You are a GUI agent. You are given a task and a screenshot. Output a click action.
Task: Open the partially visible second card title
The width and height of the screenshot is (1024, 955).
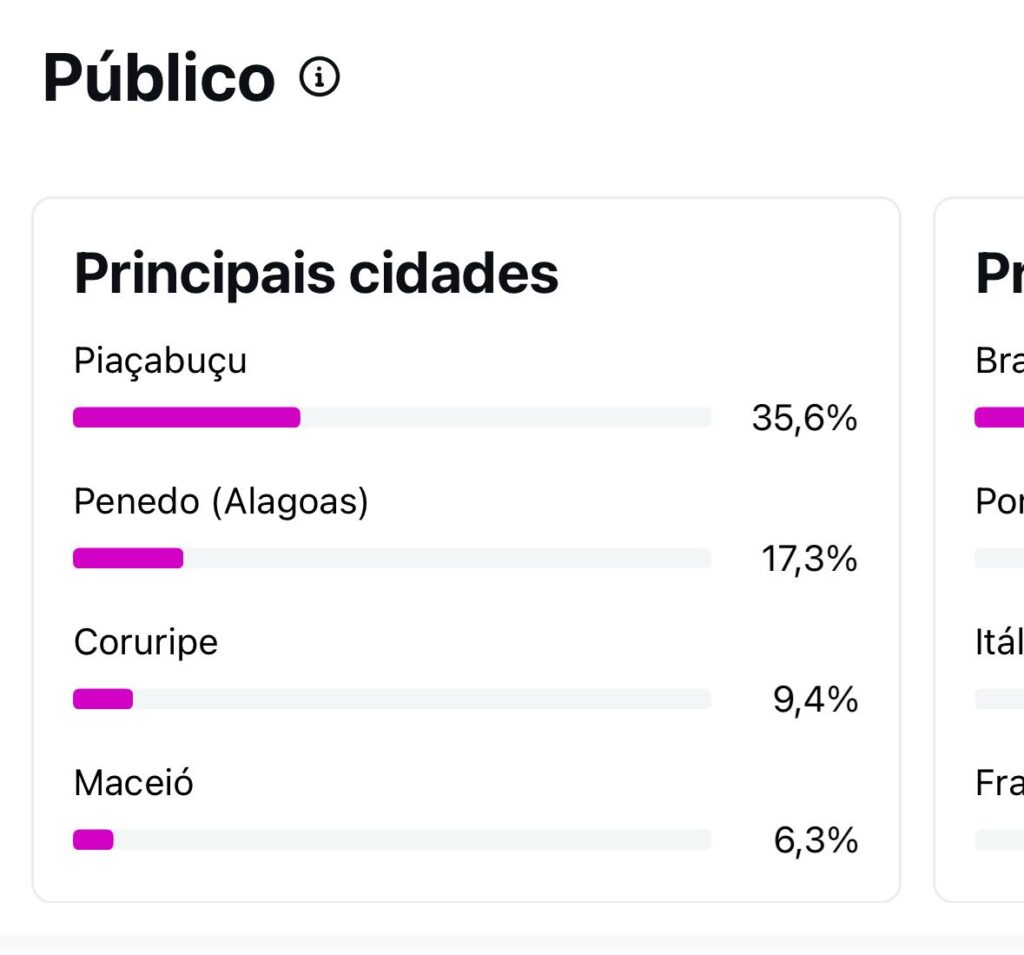pyautogui.click(x=999, y=273)
